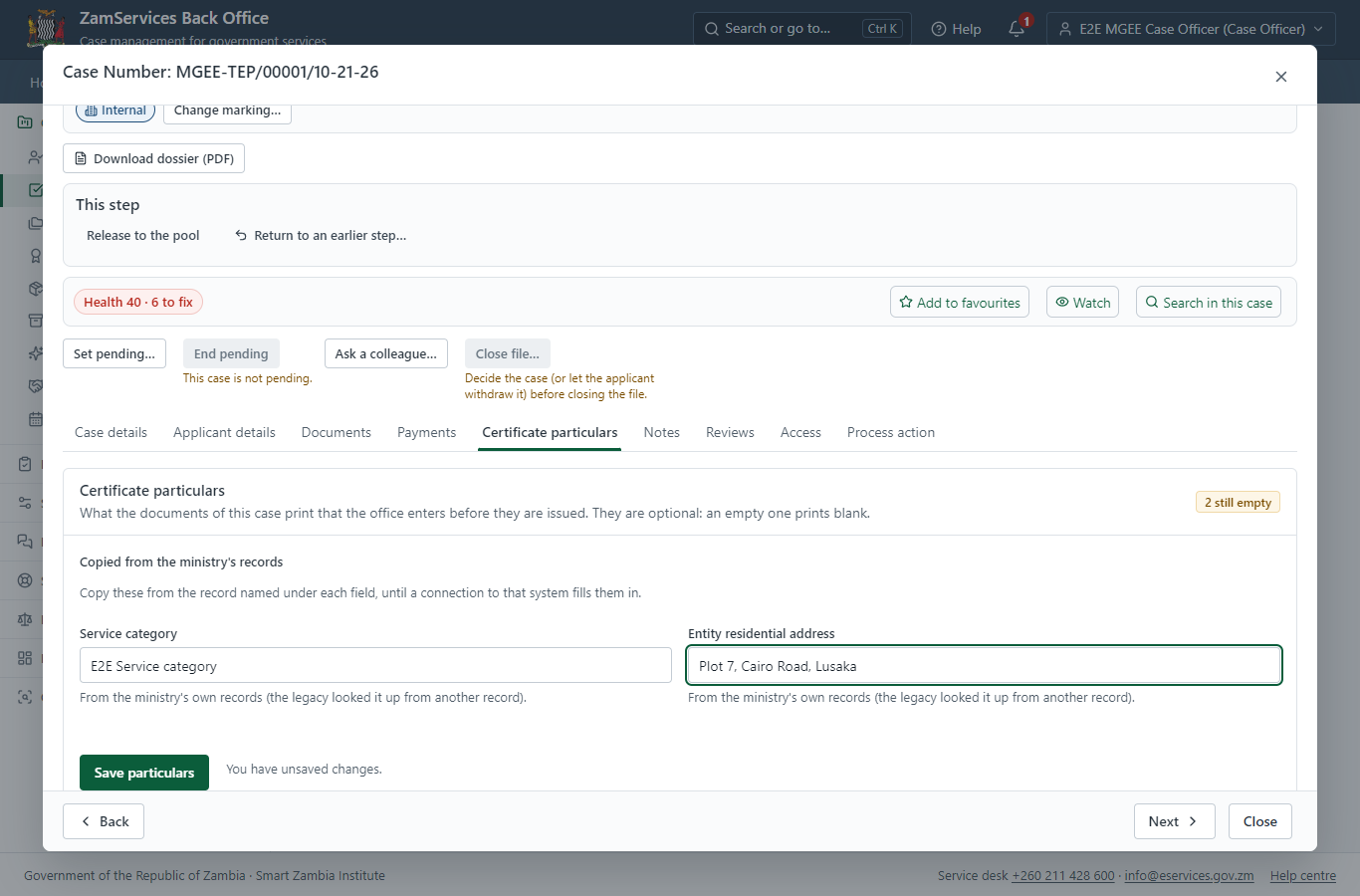Open the folder-chart icon in the sidebar
Screen dimensions: 1360x896
(x=25, y=122)
